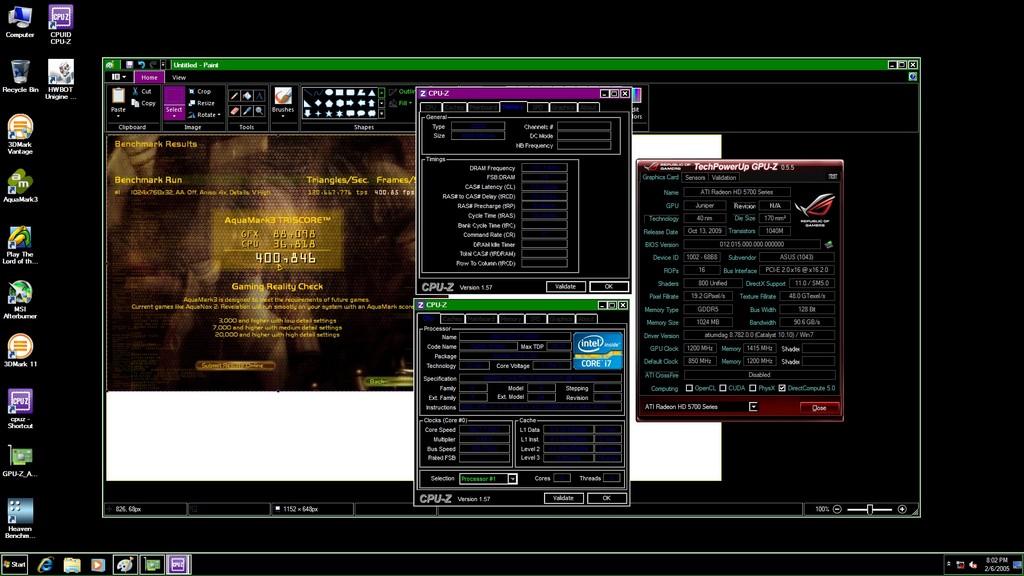Click zoom out minus button in Paint

click(837, 509)
